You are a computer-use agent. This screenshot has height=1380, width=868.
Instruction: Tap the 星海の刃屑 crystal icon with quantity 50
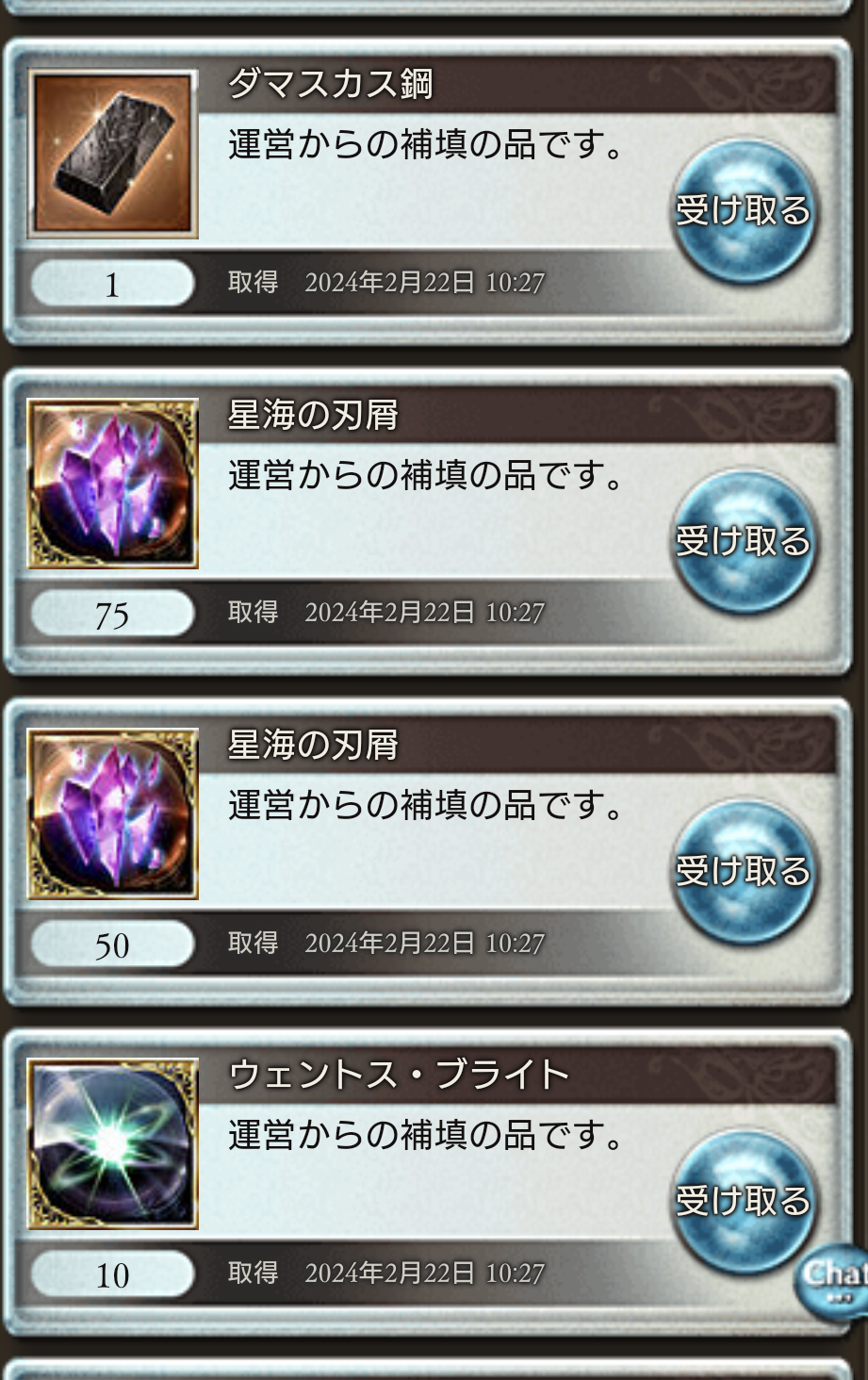[x=112, y=813]
